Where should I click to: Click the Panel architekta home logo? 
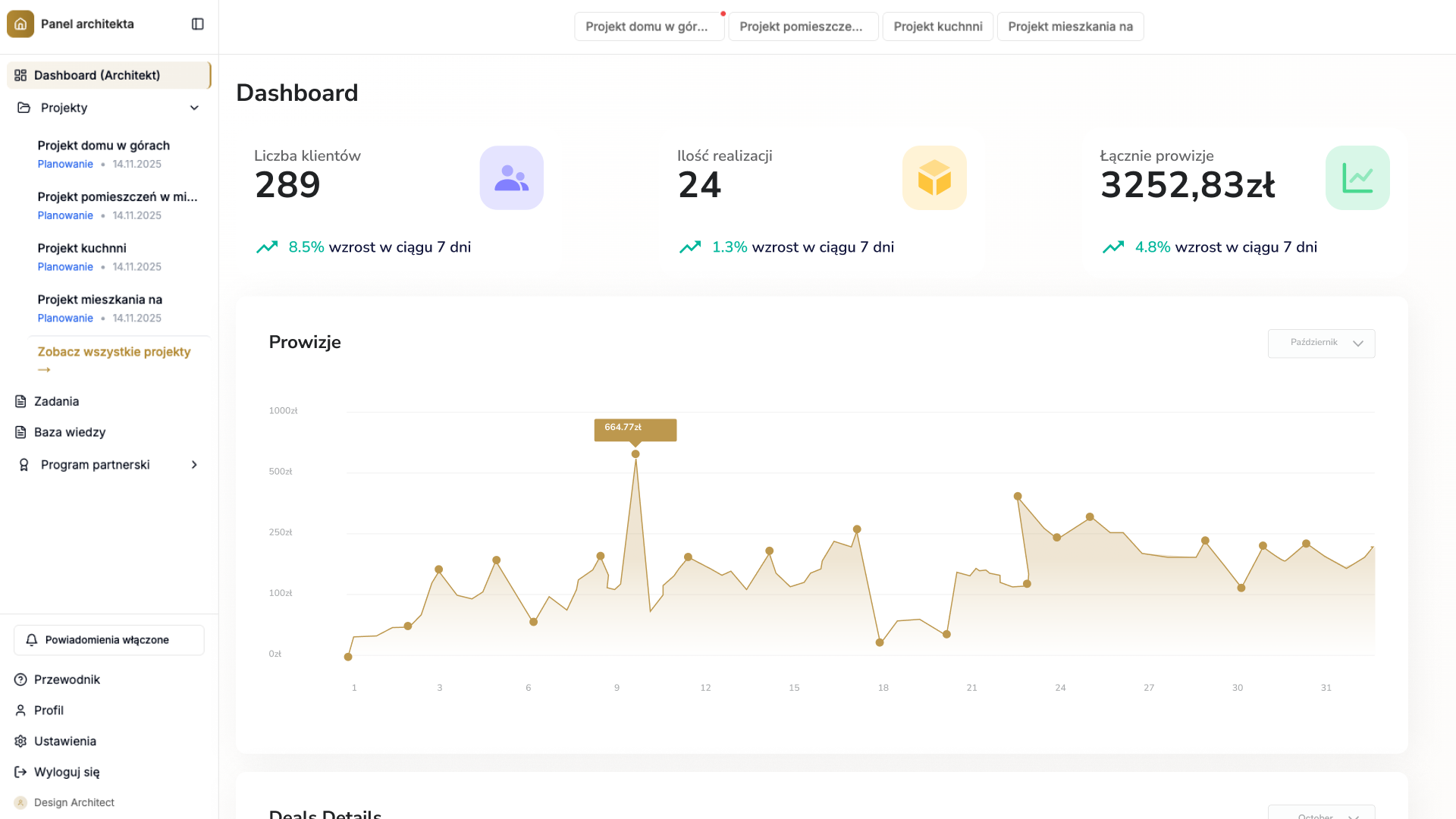20,24
